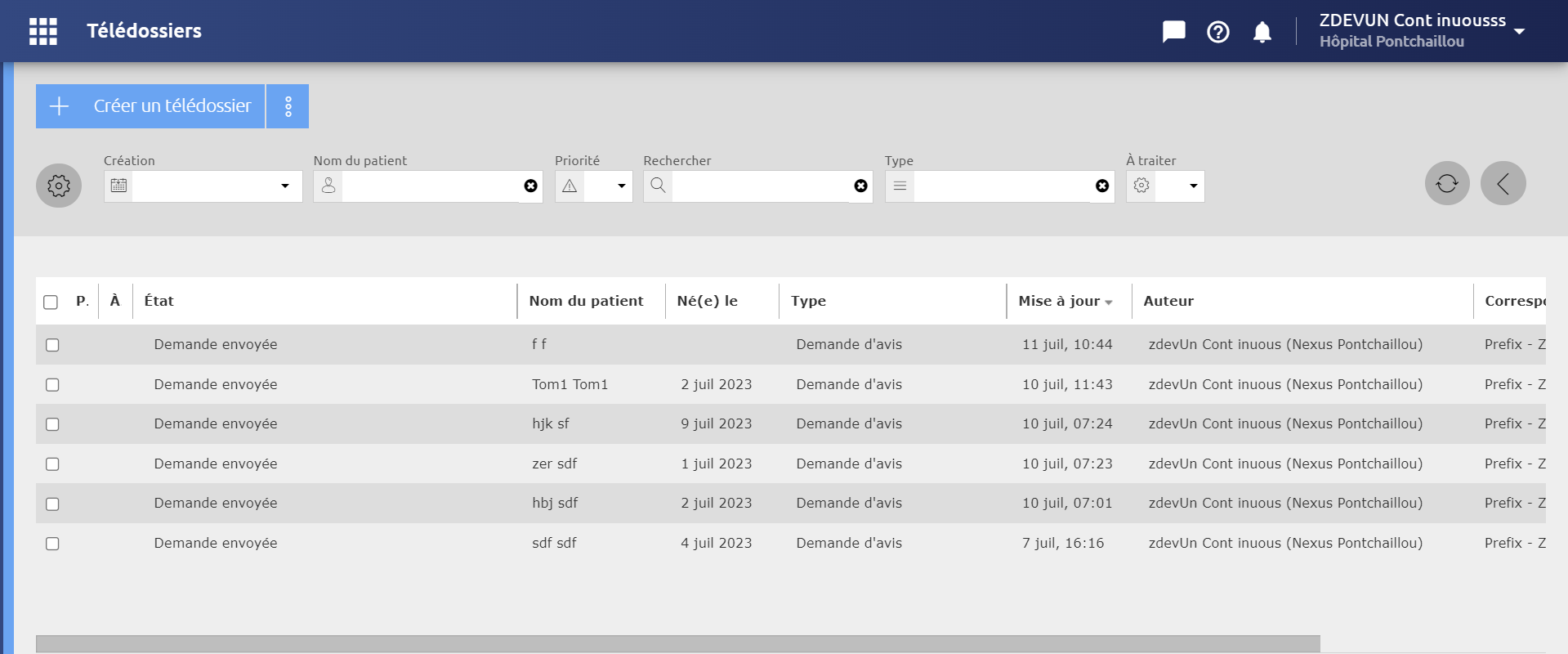Click the list icon in Type filter
1568x654 pixels.
click(900, 186)
